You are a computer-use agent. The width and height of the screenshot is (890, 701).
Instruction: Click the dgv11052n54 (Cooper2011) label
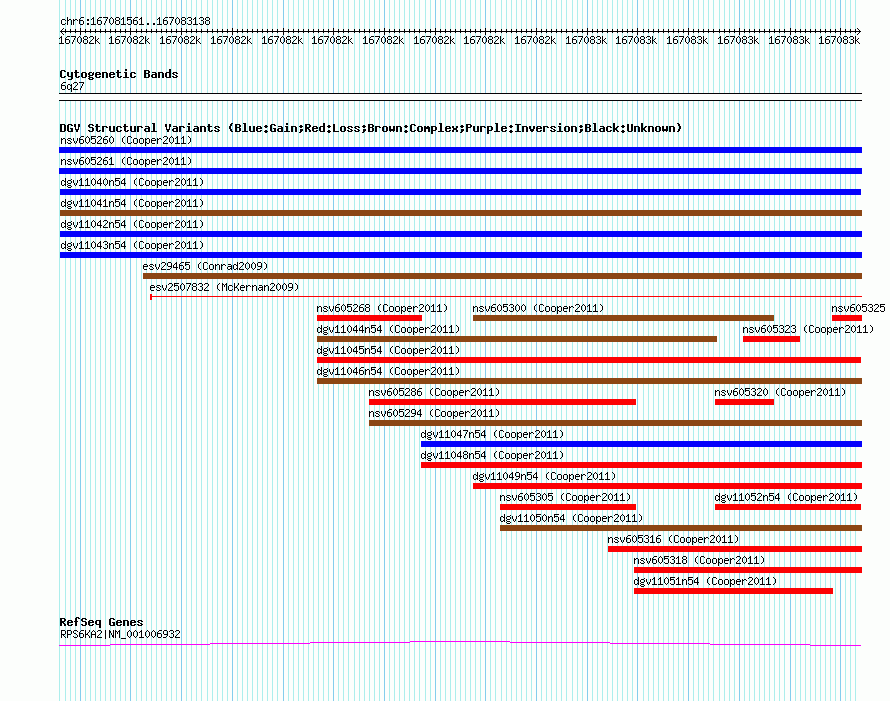click(x=786, y=497)
